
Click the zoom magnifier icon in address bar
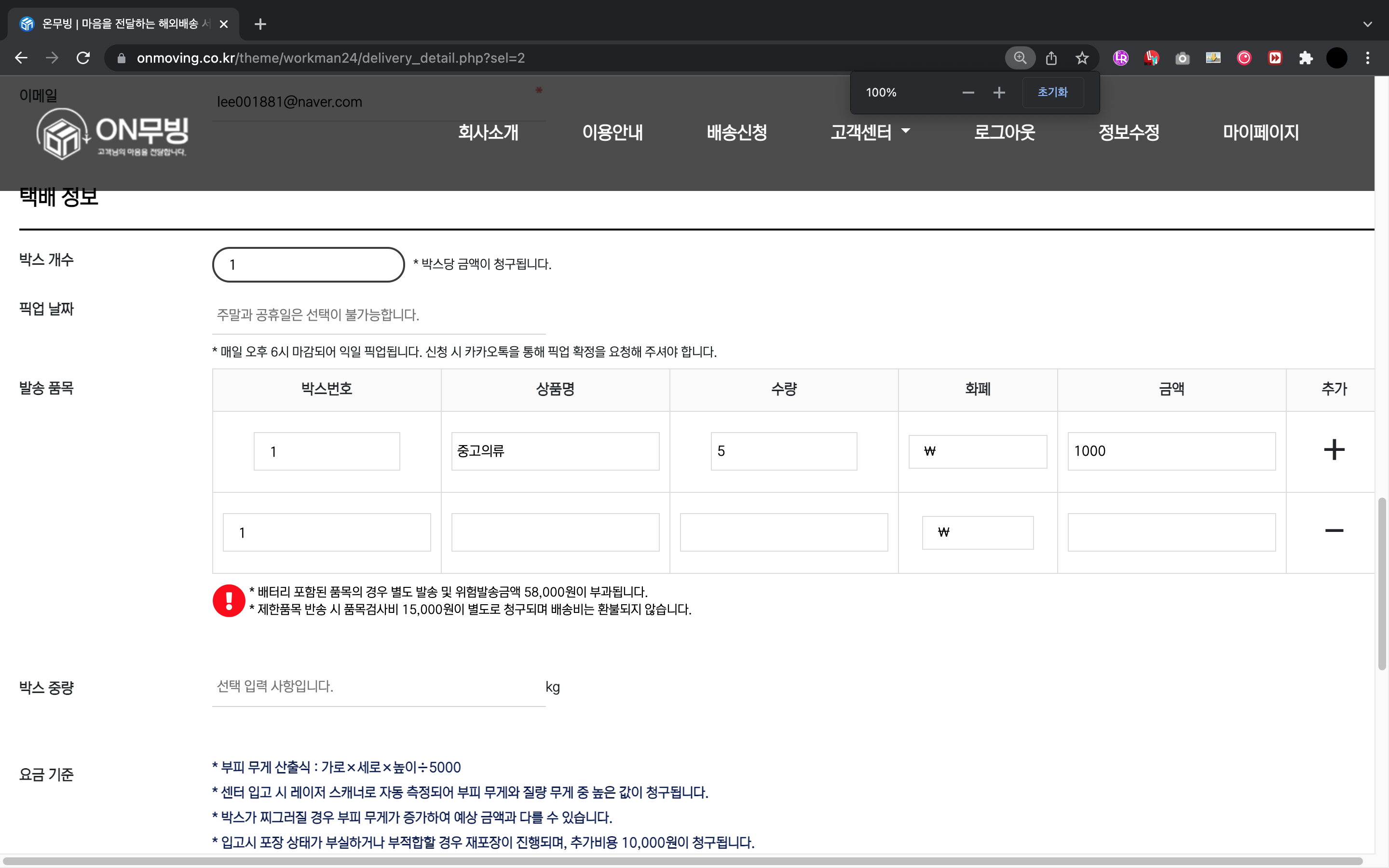[1020, 58]
